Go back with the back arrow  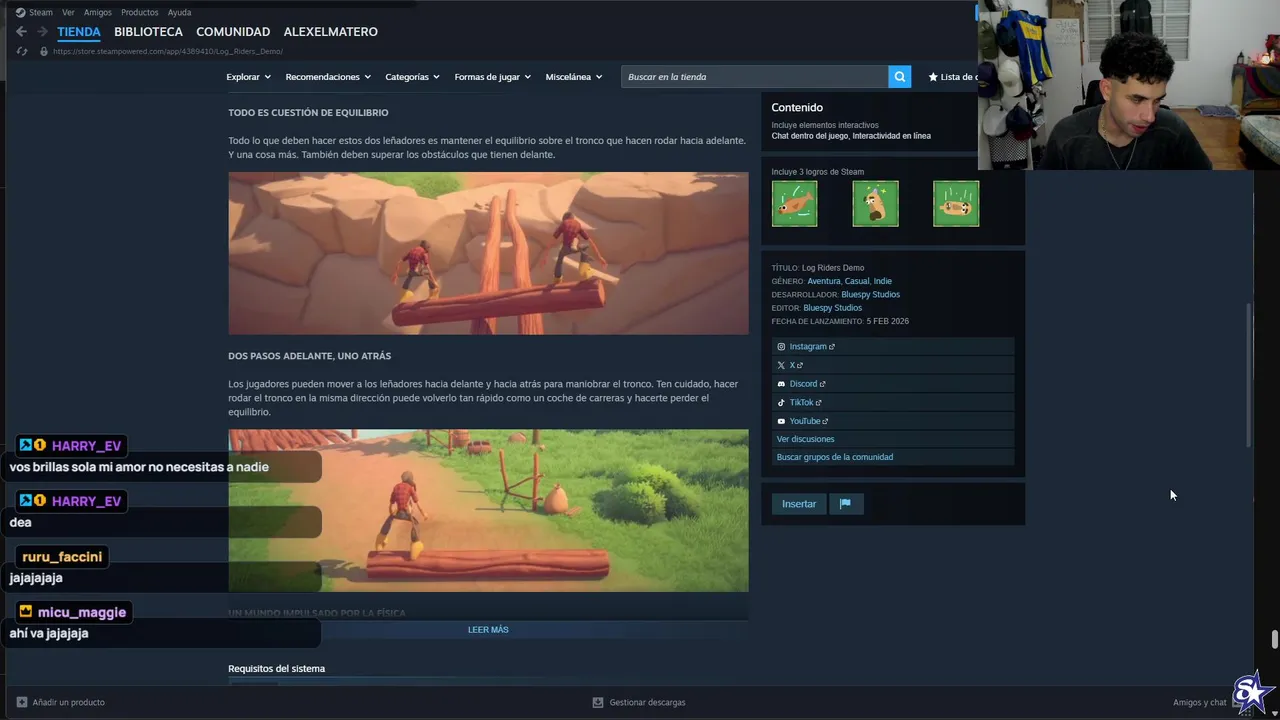click(x=21, y=32)
